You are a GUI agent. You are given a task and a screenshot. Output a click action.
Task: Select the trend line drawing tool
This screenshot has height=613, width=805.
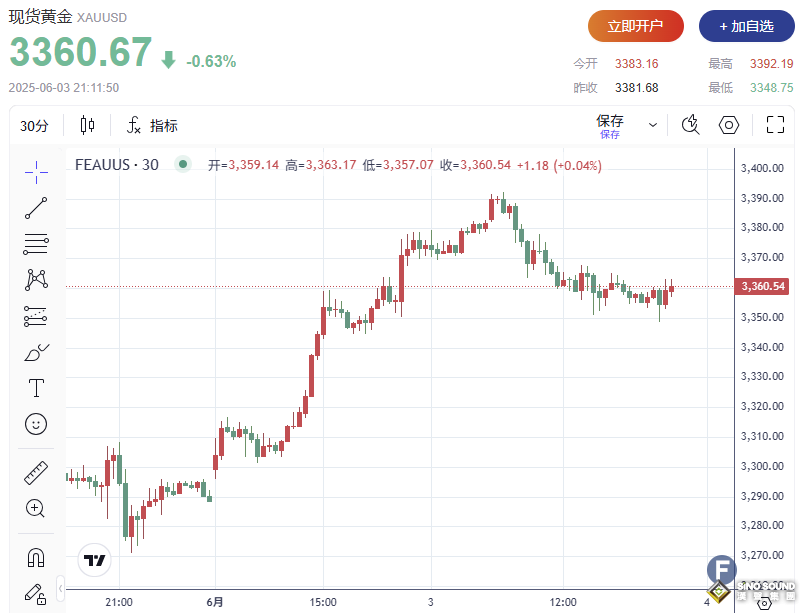click(x=35, y=207)
